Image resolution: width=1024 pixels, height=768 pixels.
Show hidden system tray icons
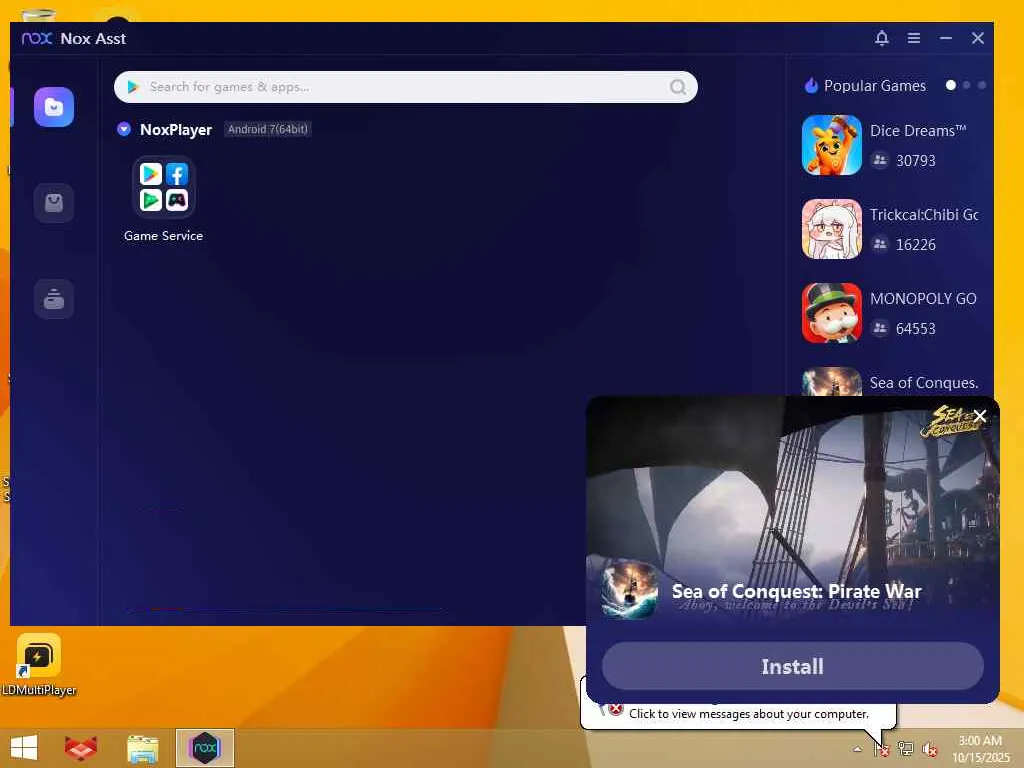coord(857,749)
